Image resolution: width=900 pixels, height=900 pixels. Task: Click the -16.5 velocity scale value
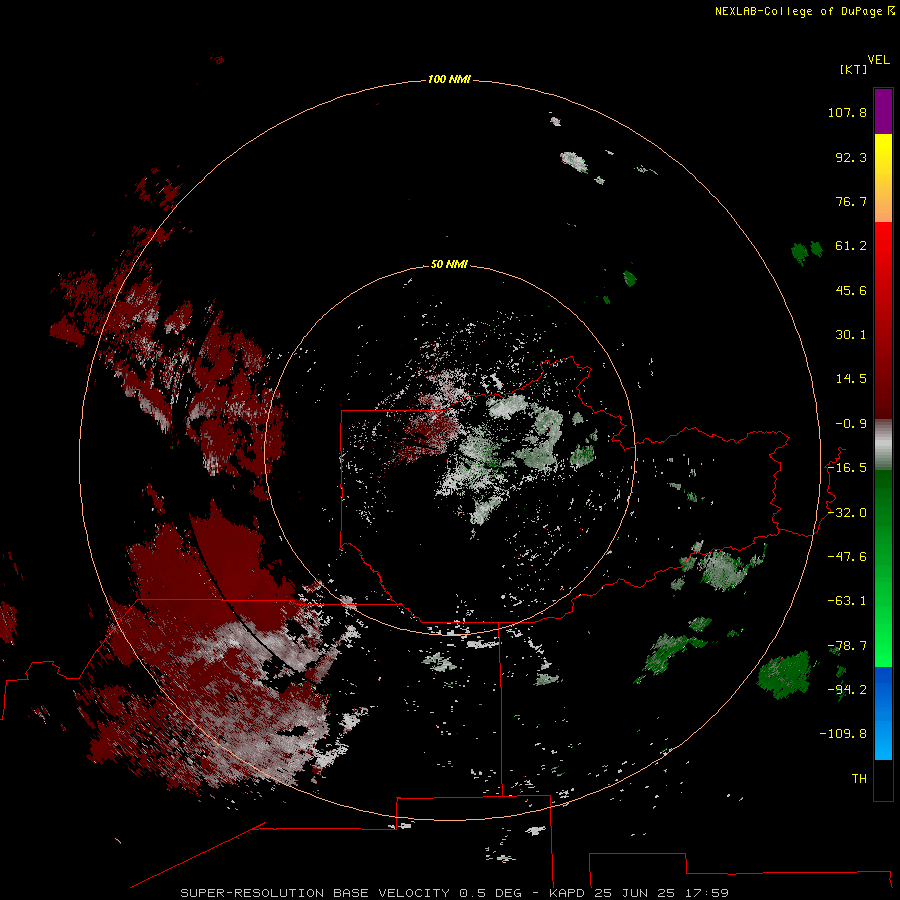point(847,468)
